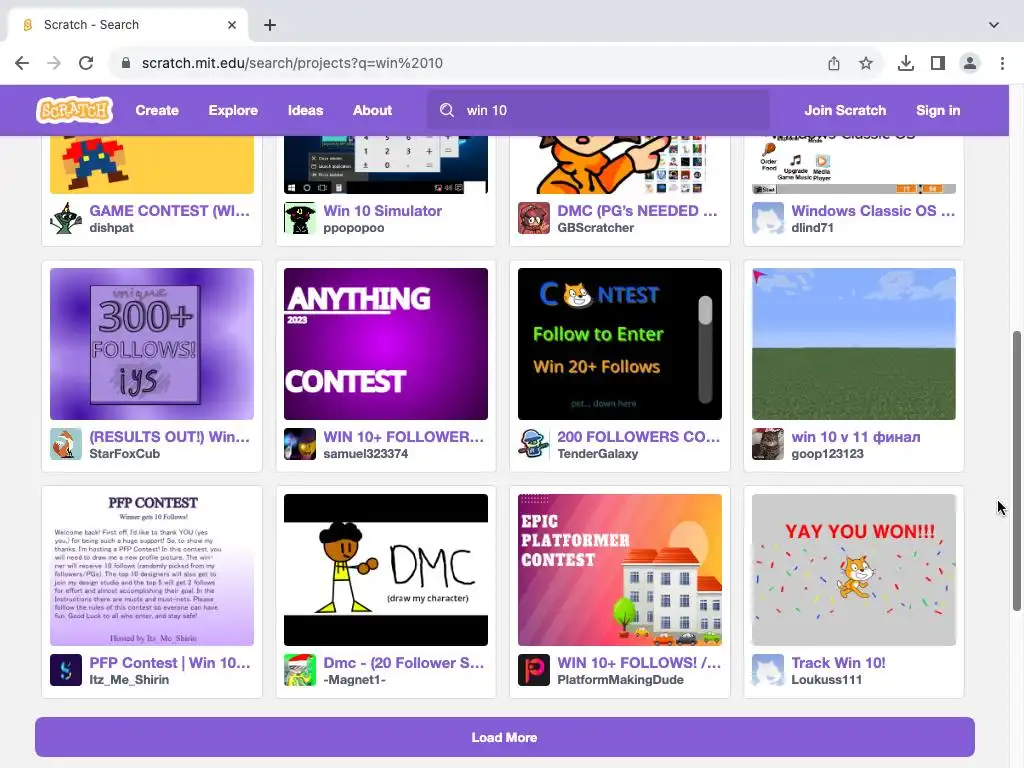
Task: Click the page vertical scrollbar
Action: point(1016,472)
